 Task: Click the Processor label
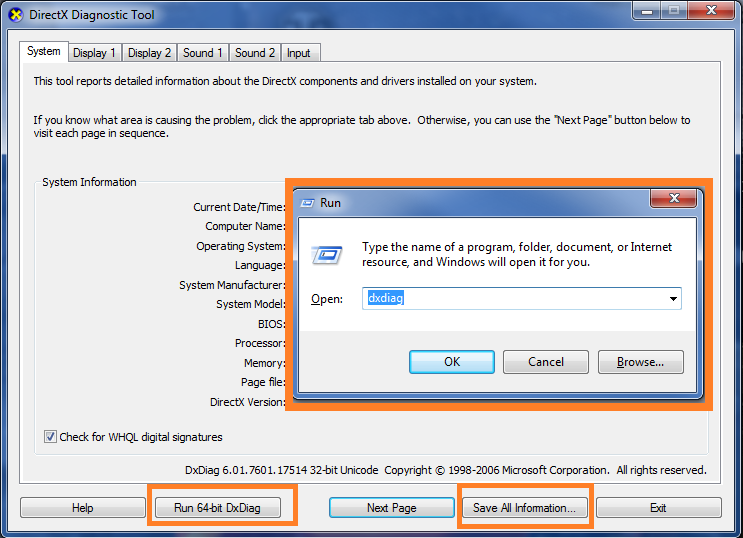click(260, 343)
